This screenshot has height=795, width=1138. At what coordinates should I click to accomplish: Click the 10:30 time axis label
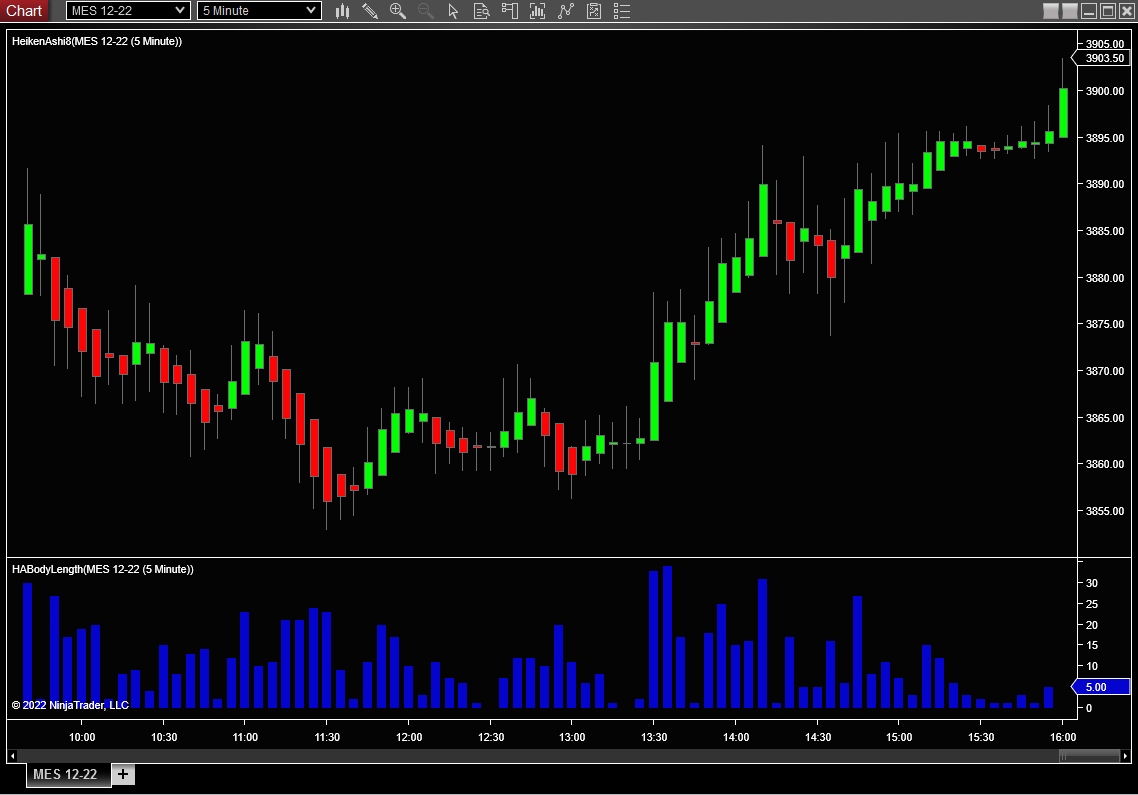pos(164,738)
